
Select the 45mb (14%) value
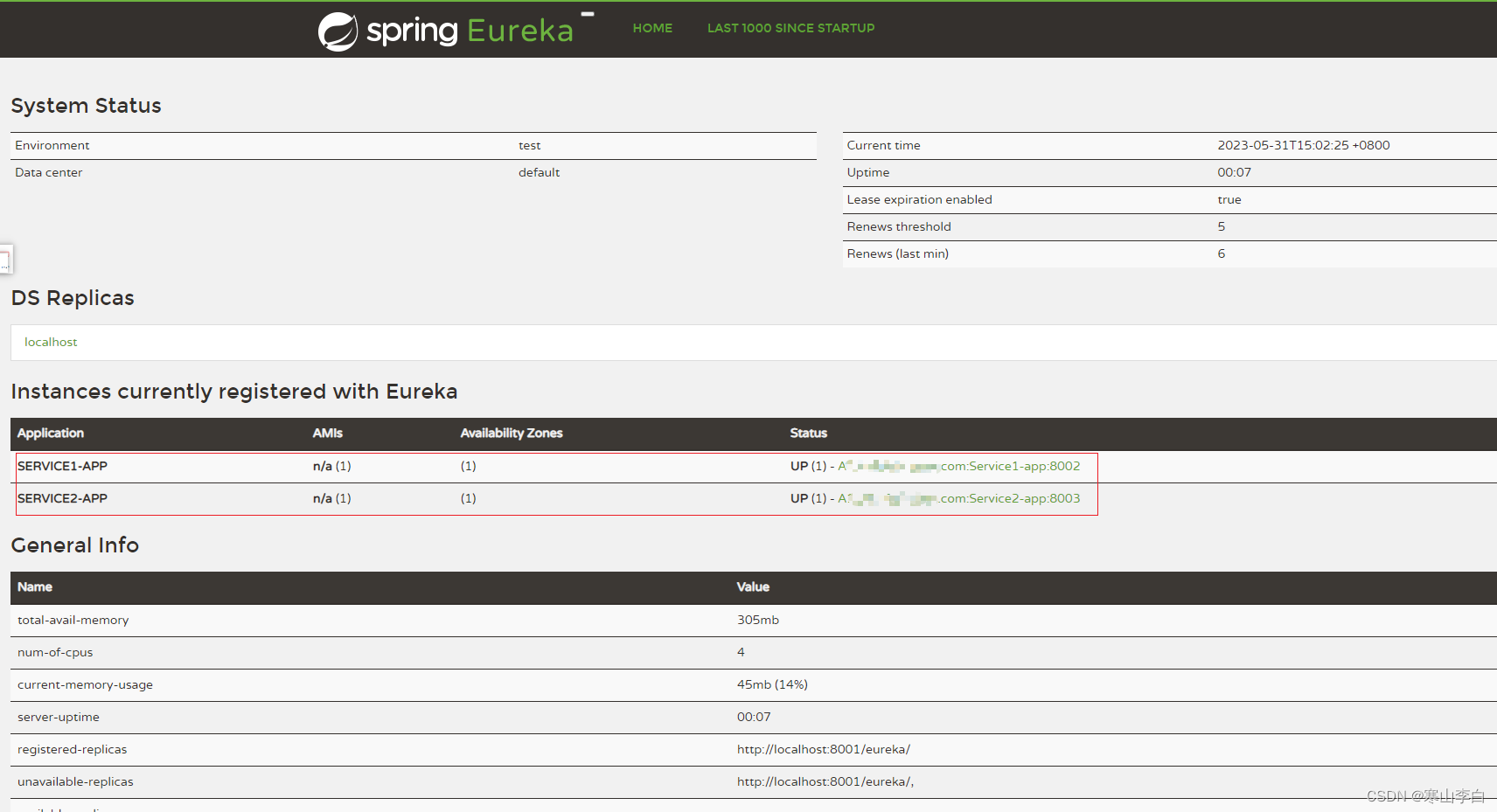click(772, 684)
